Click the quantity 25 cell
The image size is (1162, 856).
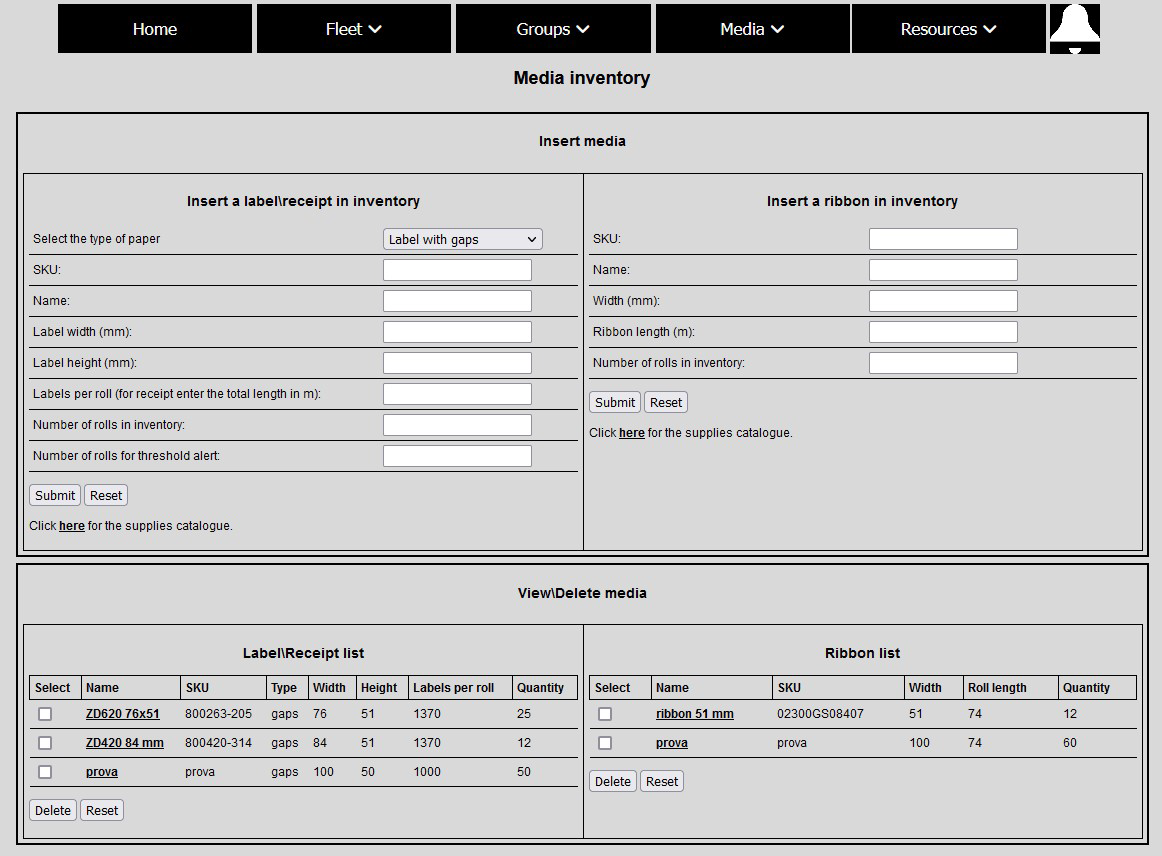[x=524, y=714]
